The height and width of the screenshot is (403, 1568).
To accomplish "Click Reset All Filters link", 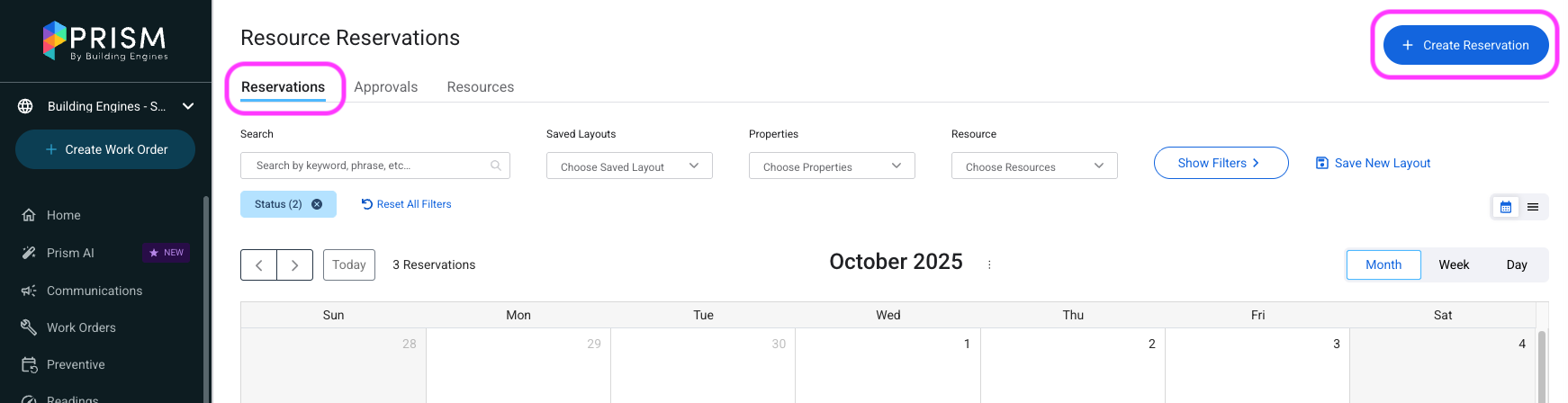I will tap(407, 204).
